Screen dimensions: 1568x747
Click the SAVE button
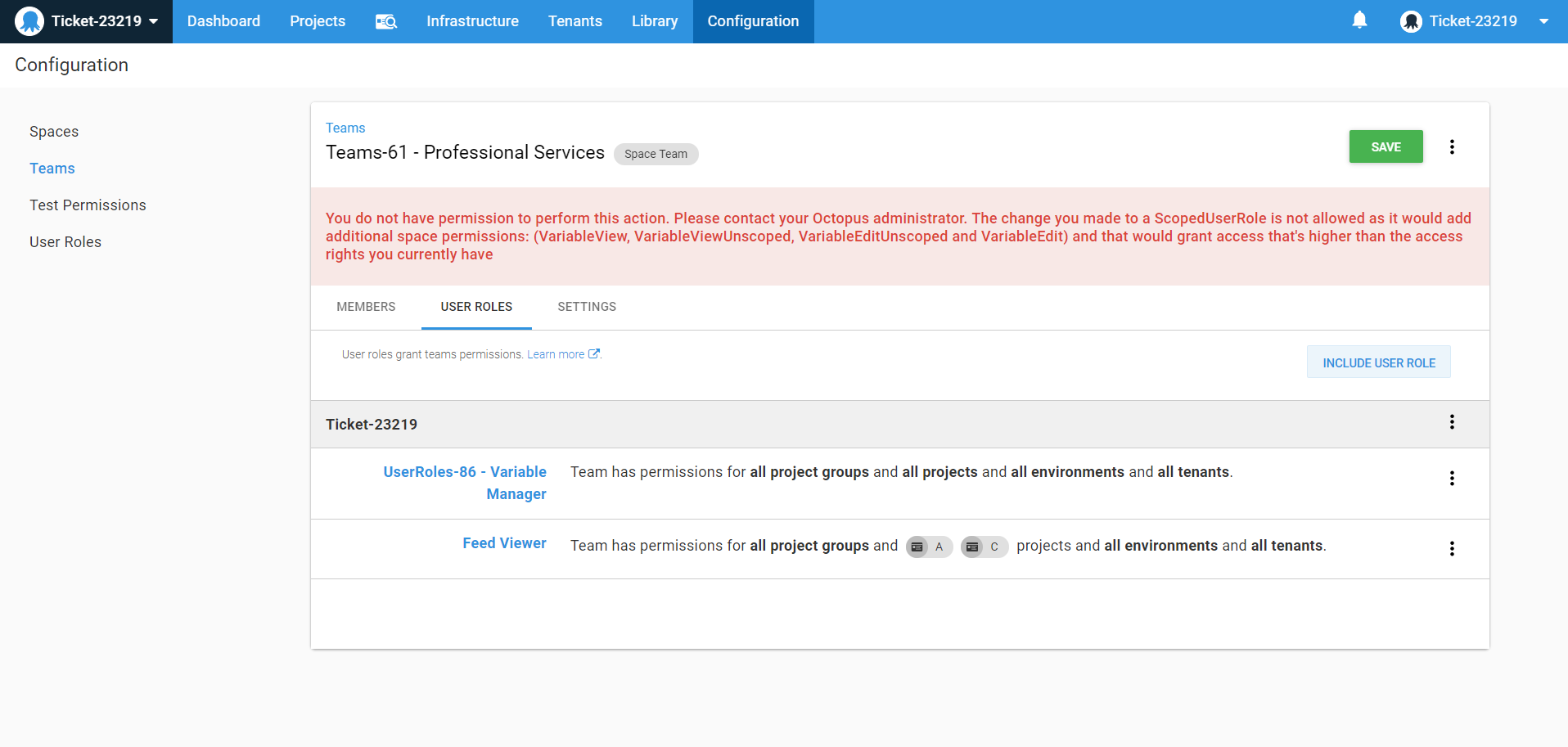pos(1386,146)
